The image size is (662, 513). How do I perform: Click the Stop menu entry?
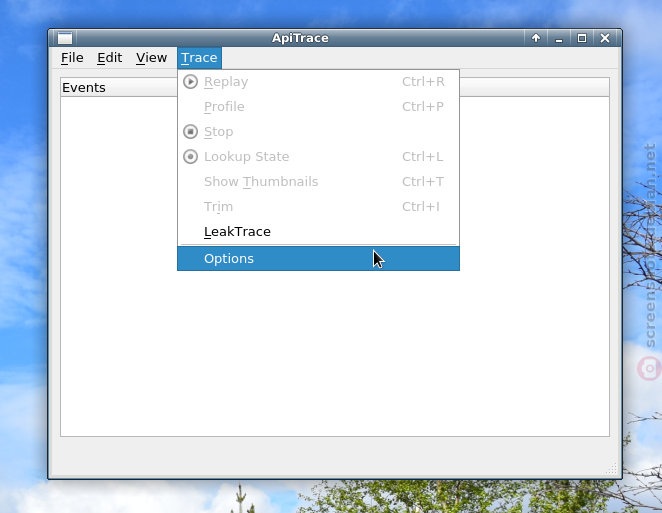[318, 132]
